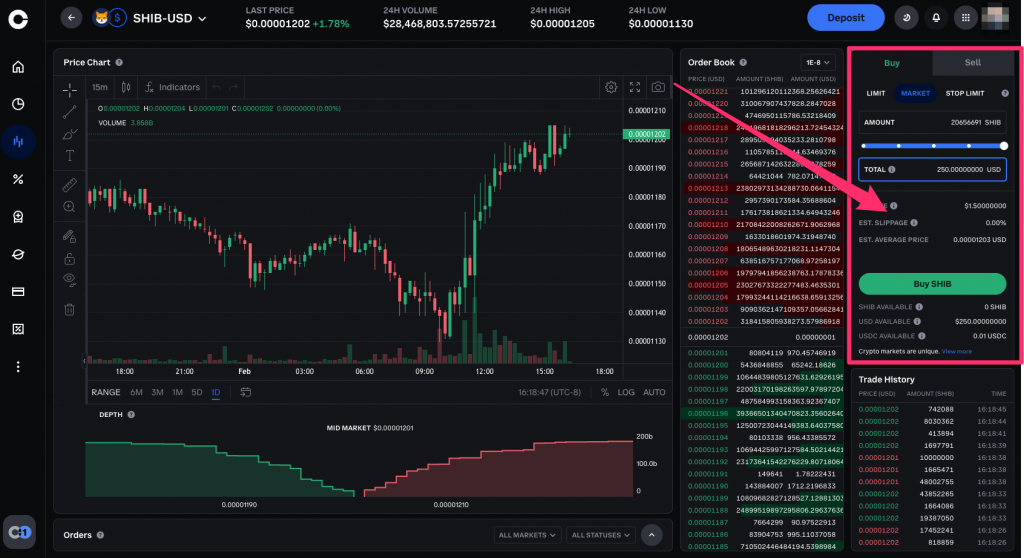Viewport: 1024px width, 558px height.
Task: Open the portfolio pie-chart icon in sidebar
Action: pyautogui.click(x=18, y=104)
